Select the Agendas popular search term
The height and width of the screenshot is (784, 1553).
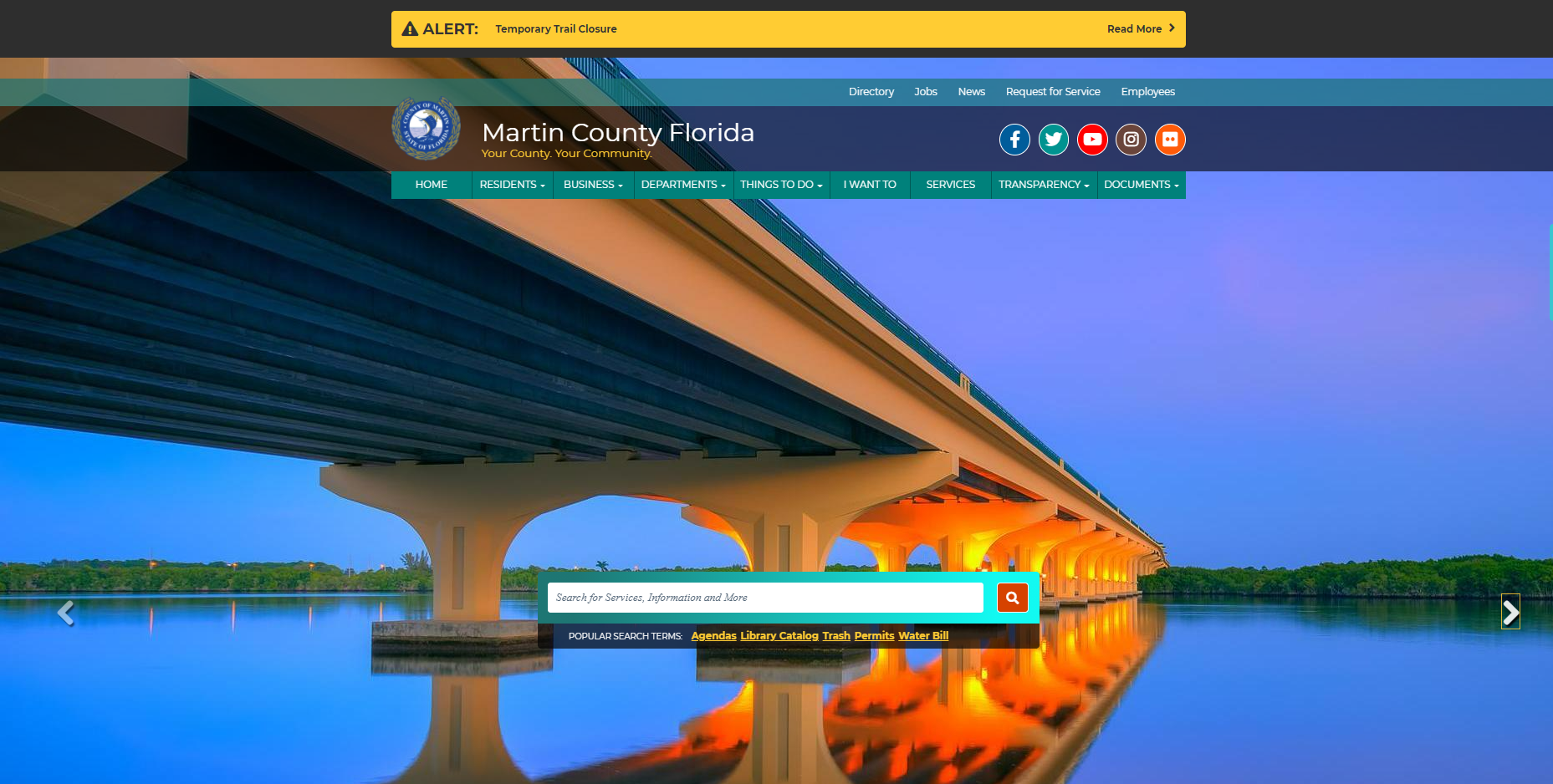713,636
